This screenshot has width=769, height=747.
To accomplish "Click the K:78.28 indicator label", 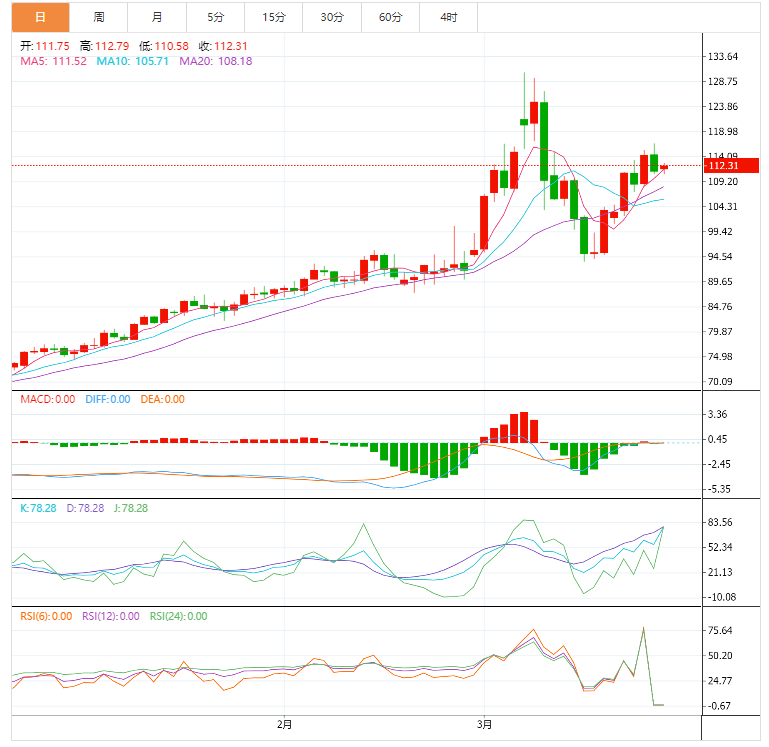I will click(42, 508).
